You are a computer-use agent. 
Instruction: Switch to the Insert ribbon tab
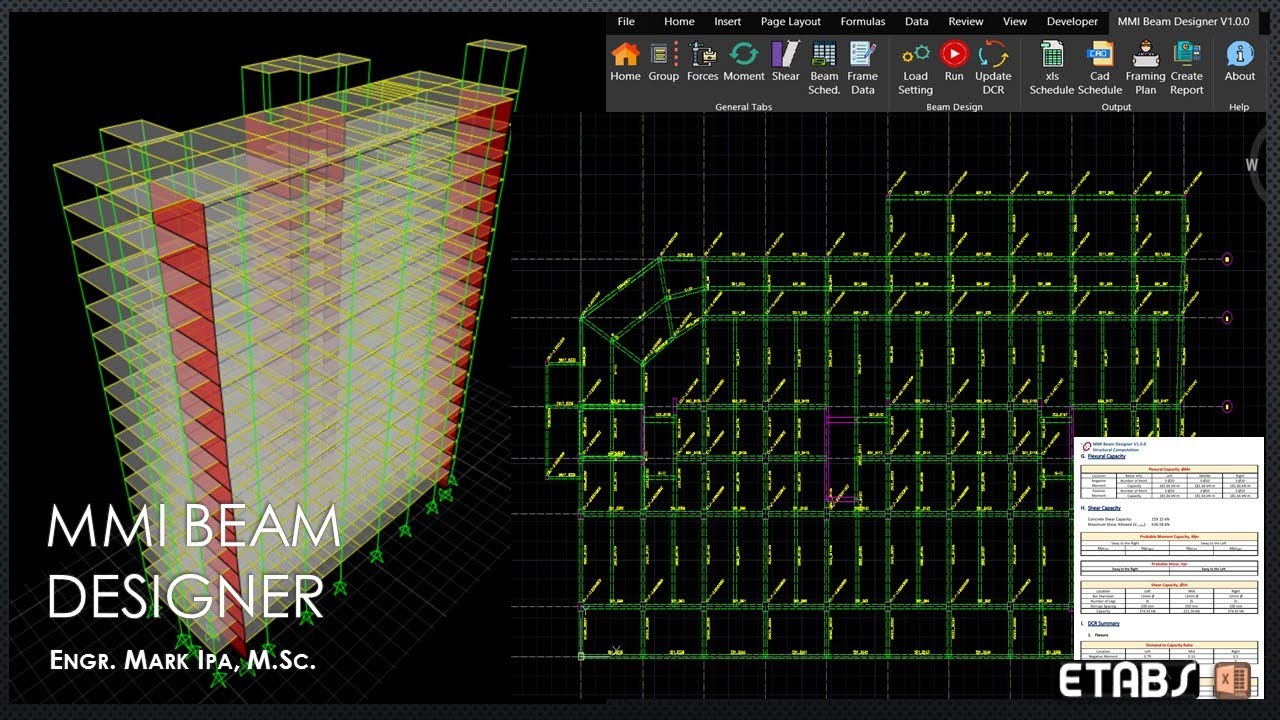(x=728, y=21)
